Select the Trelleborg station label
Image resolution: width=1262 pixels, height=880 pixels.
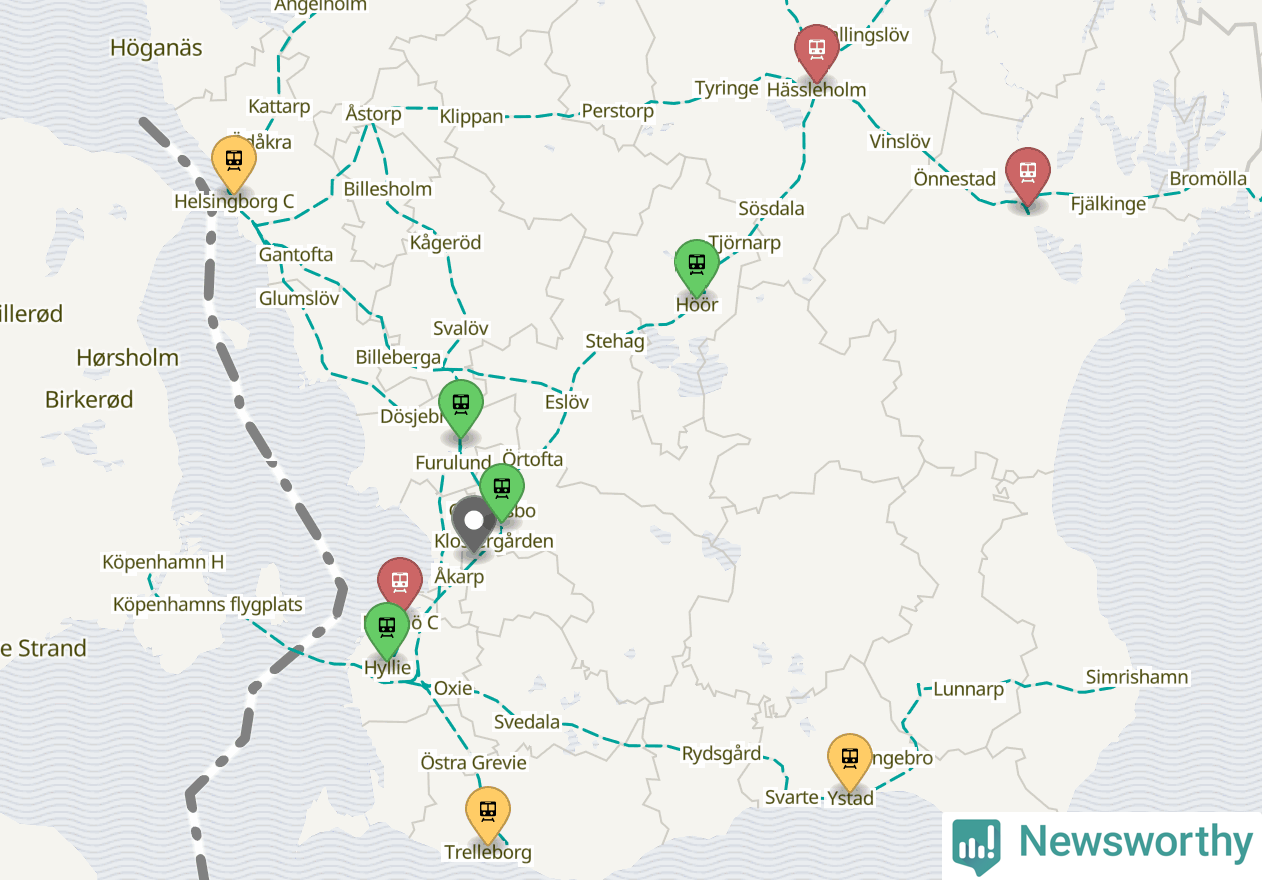(488, 853)
